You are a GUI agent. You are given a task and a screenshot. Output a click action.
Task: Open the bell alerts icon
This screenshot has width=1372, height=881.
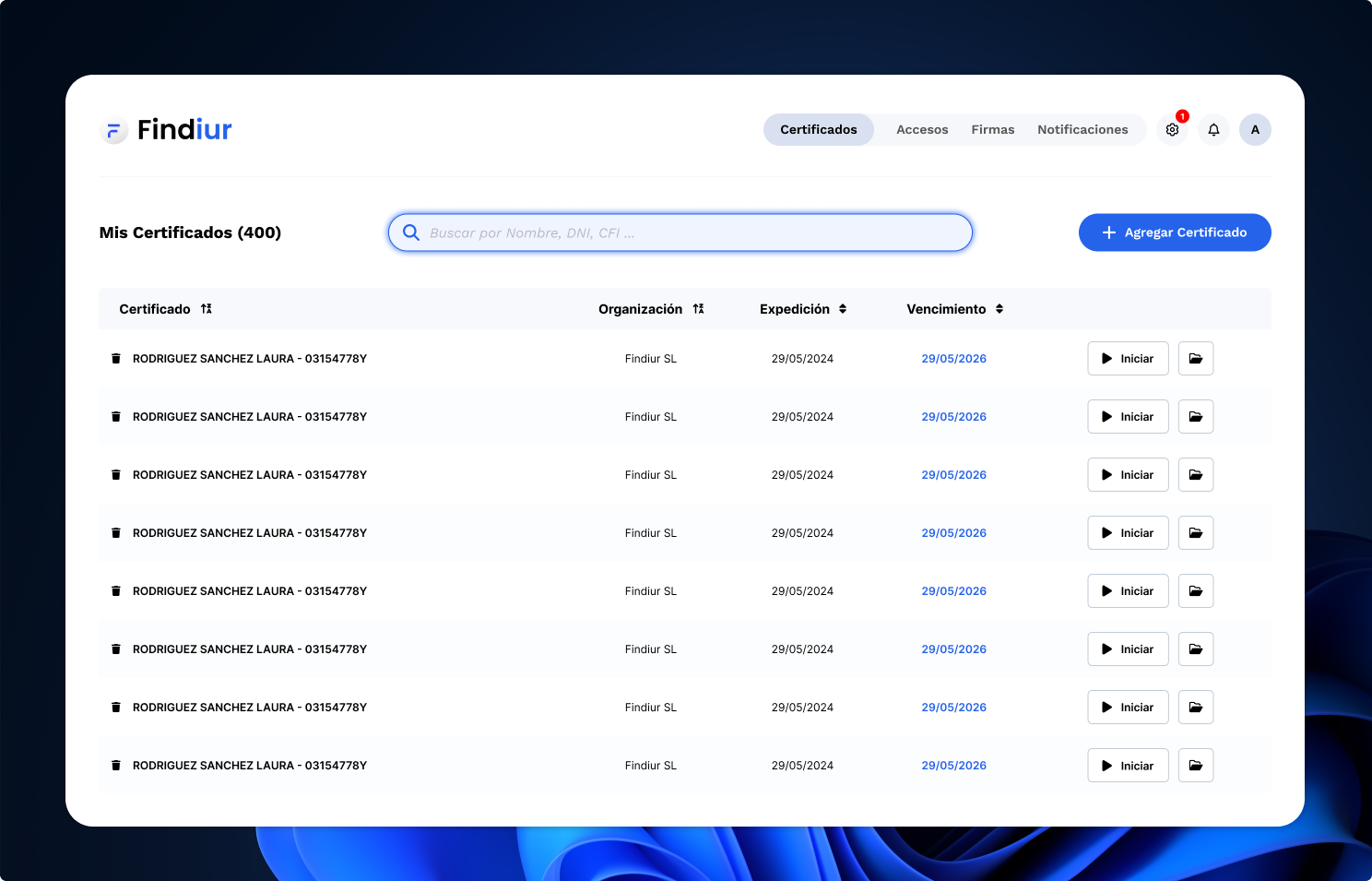point(1213,130)
